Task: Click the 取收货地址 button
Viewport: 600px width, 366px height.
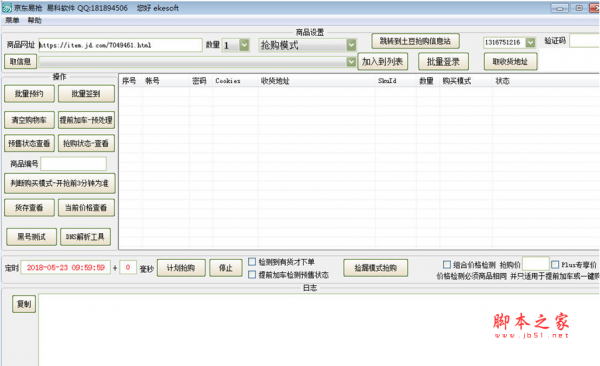Action: [x=510, y=62]
